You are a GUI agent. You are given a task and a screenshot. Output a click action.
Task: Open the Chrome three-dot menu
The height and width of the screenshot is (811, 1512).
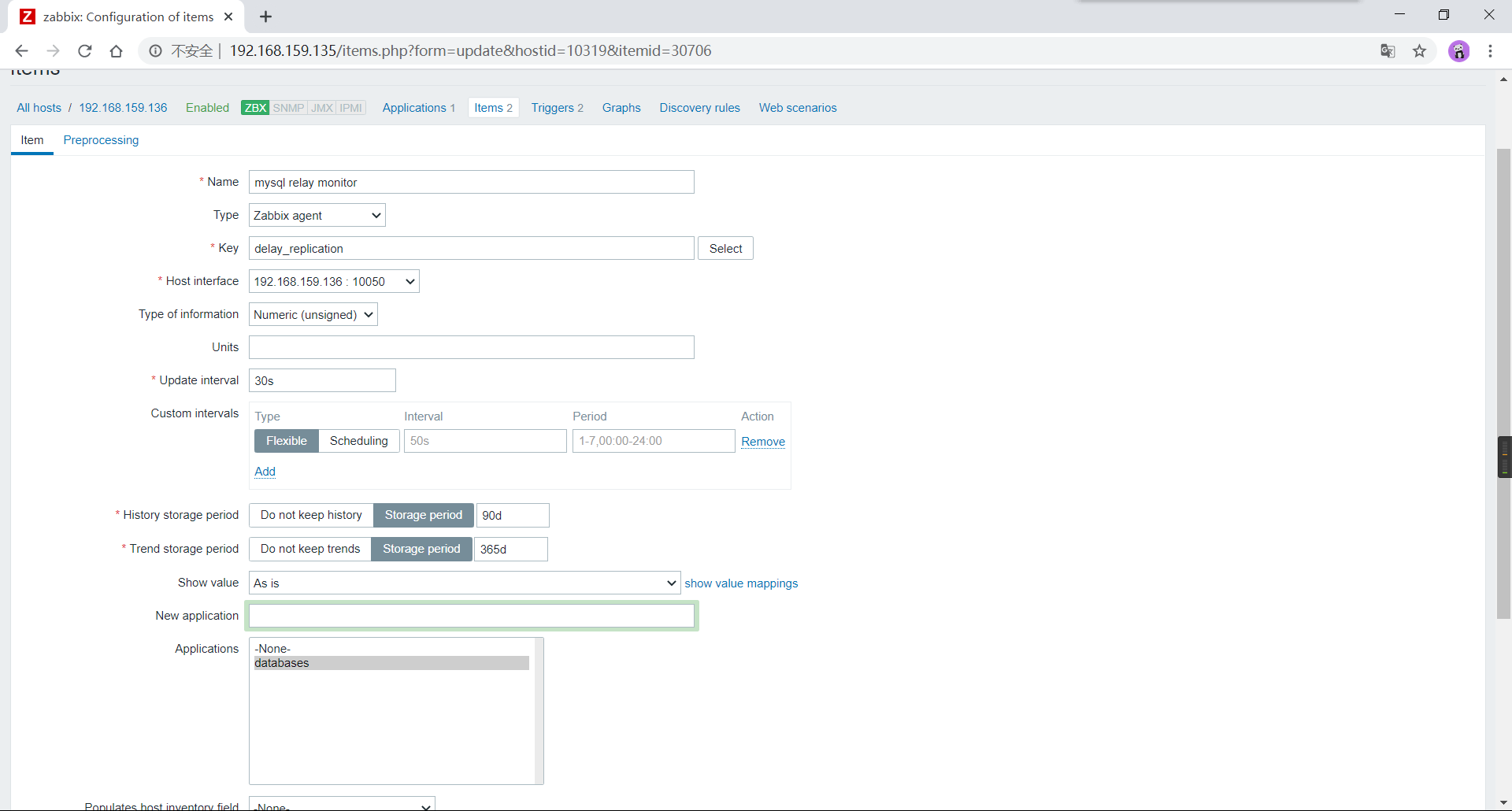[x=1490, y=51]
